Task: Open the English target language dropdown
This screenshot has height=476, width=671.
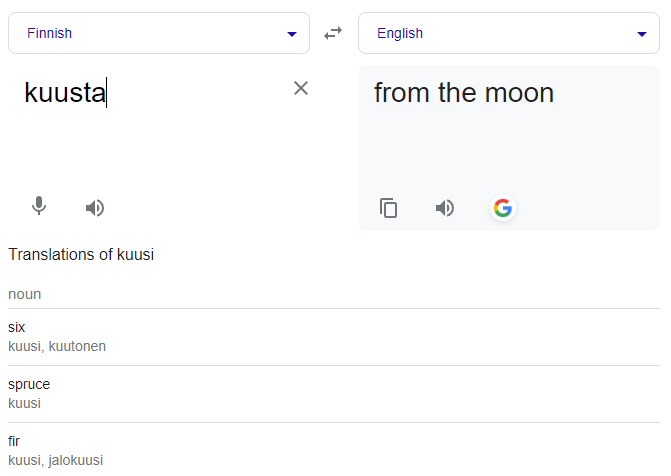Action: [509, 33]
